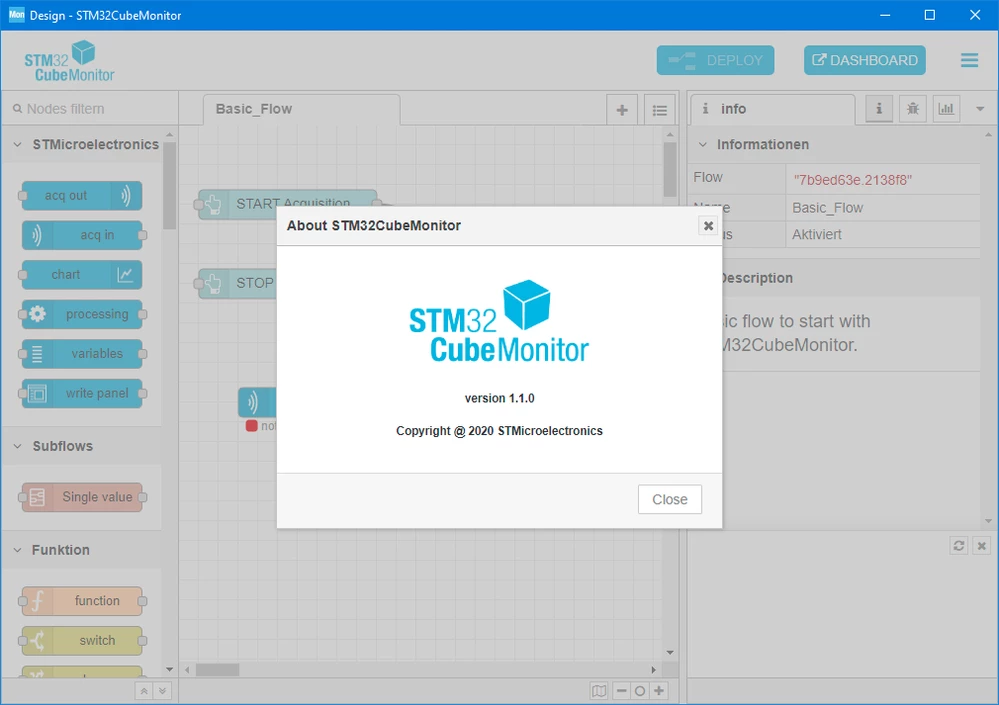This screenshot has width=999, height=705.
Task: Select the acq node on canvas
Action: [x=257, y=402]
